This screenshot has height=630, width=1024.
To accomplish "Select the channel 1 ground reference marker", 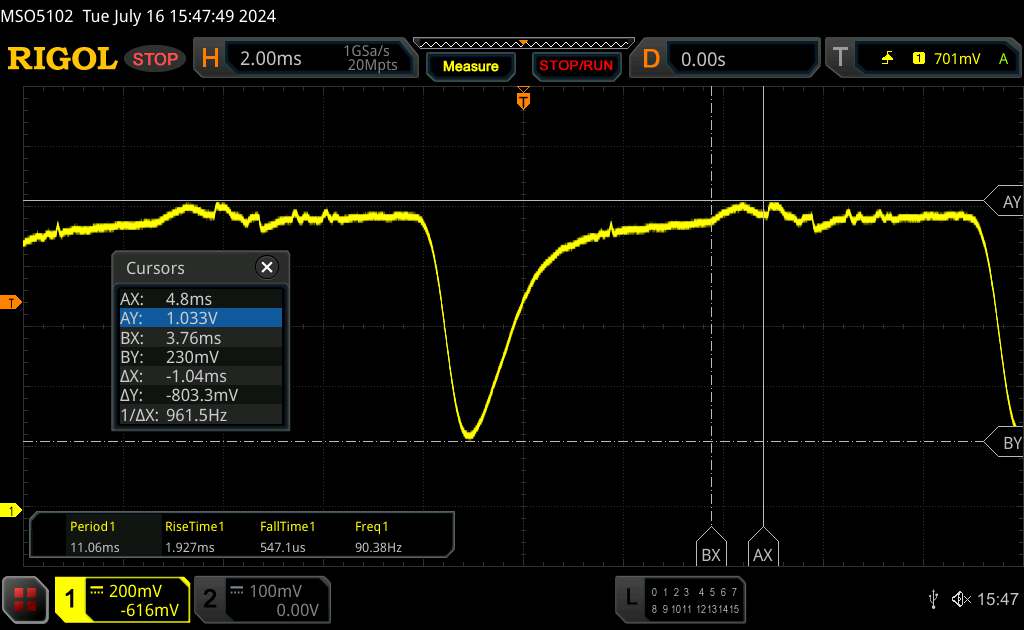I will (11, 511).
